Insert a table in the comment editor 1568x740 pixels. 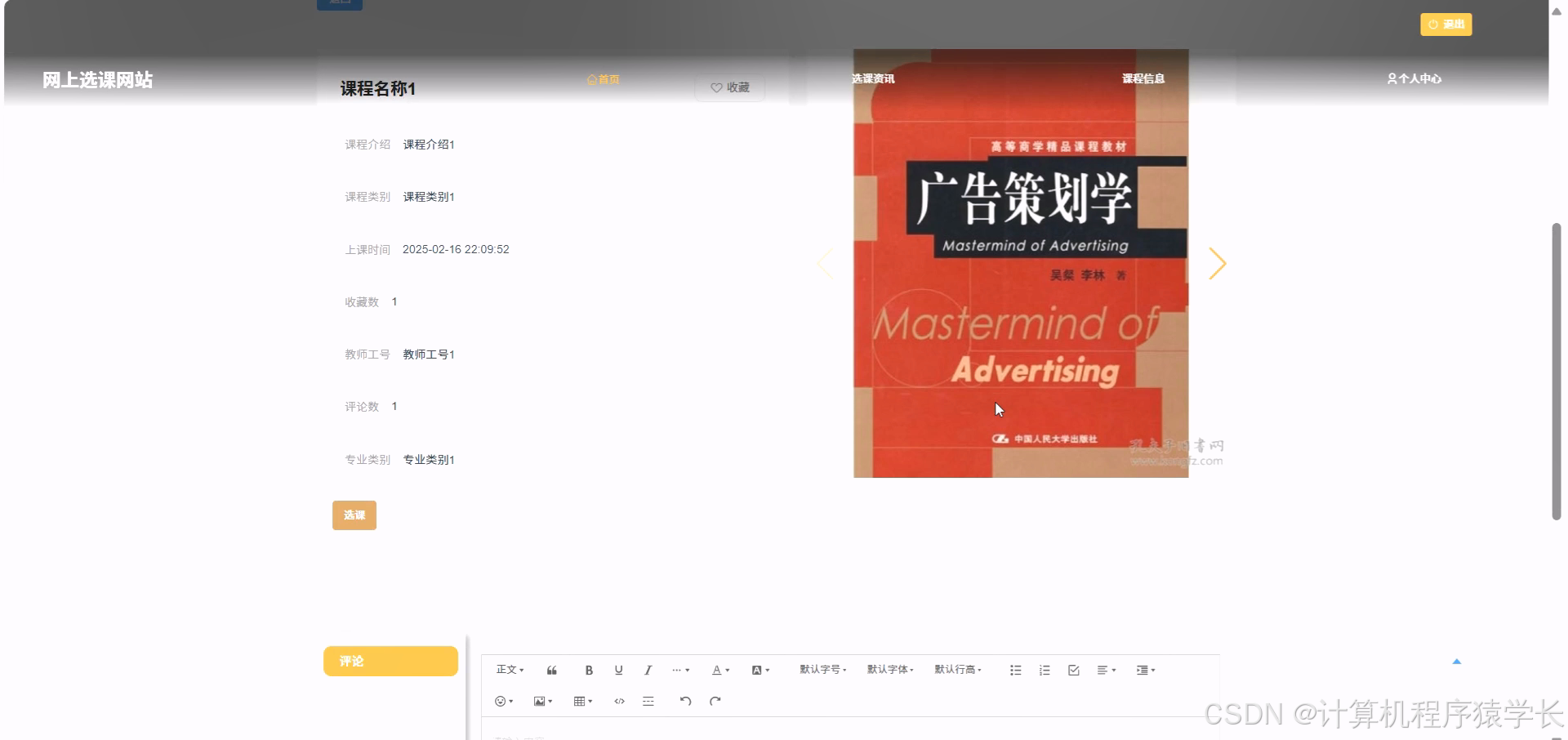point(581,701)
